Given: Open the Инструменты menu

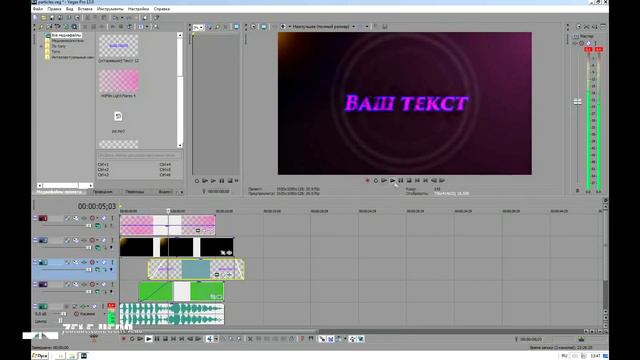Looking at the screenshot, I should click(110, 9).
